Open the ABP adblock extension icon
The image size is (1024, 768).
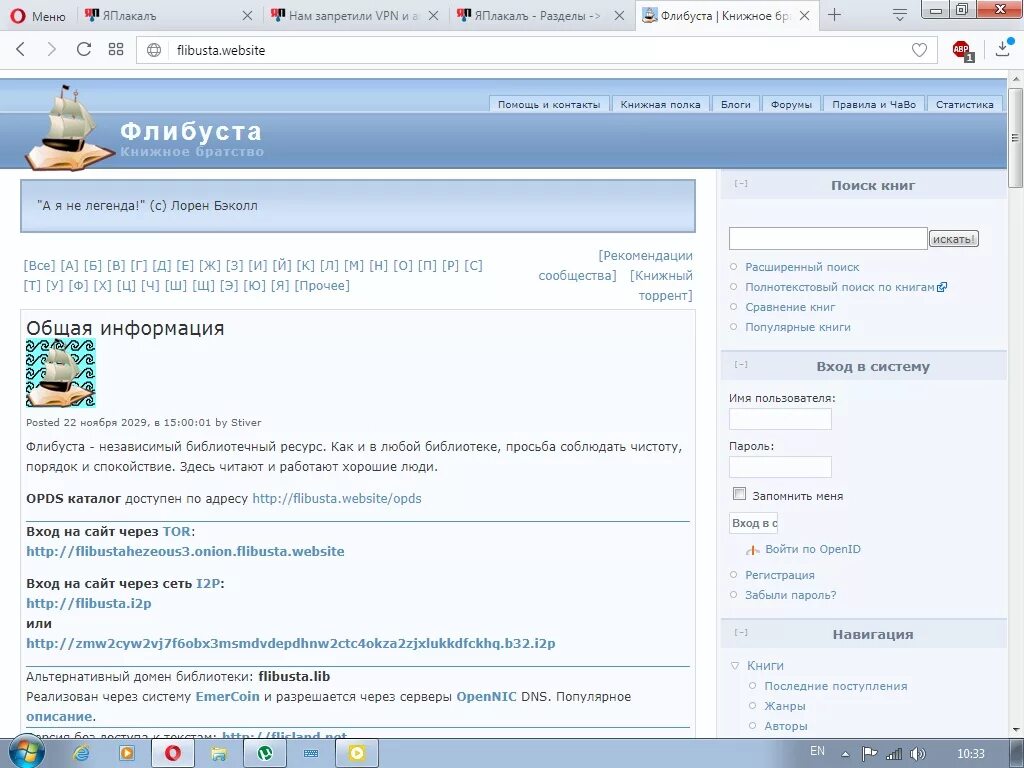pyautogui.click(x=962, y=50)
